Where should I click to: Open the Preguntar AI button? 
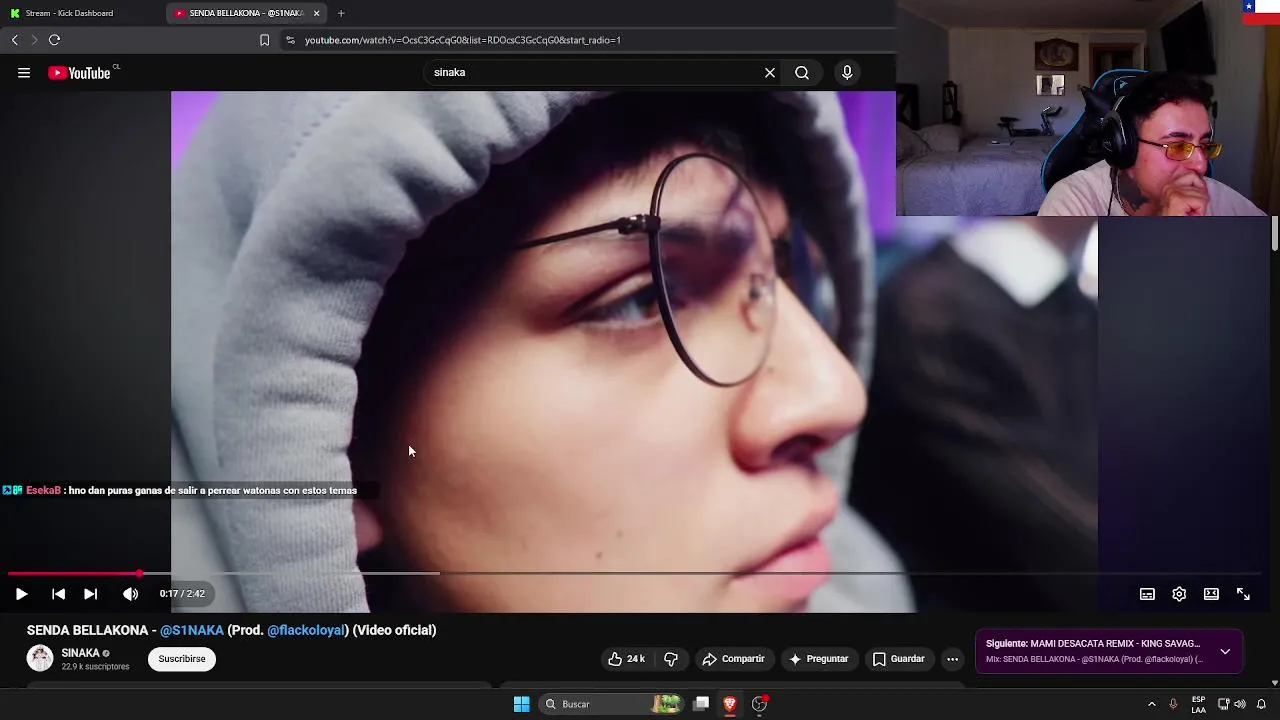click(818, 659)
